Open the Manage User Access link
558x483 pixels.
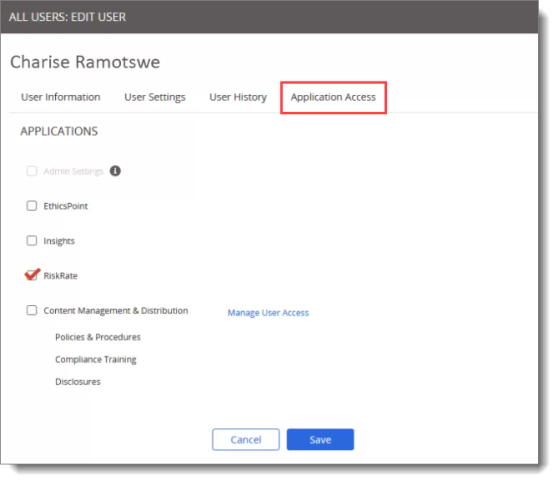point(268,313)
